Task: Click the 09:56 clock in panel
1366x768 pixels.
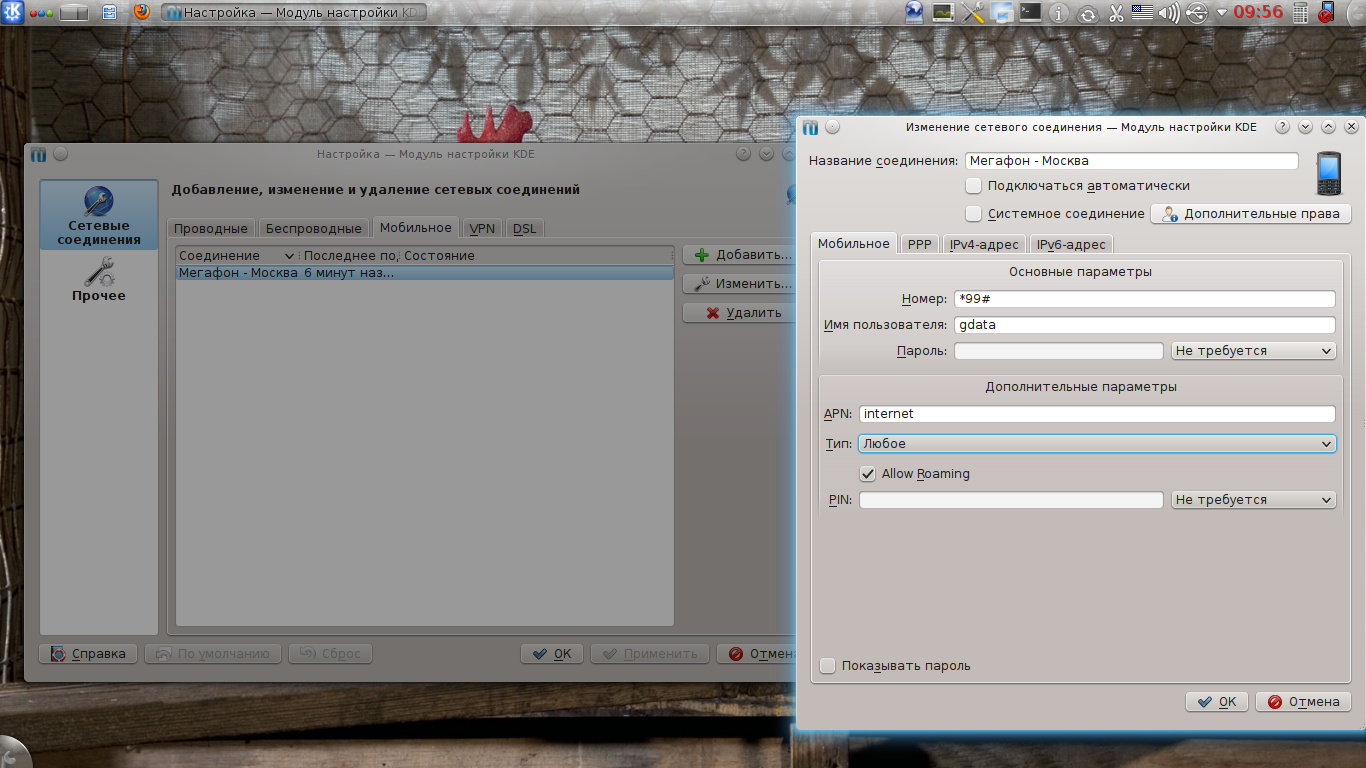Action: click(x=1258, y=13)
